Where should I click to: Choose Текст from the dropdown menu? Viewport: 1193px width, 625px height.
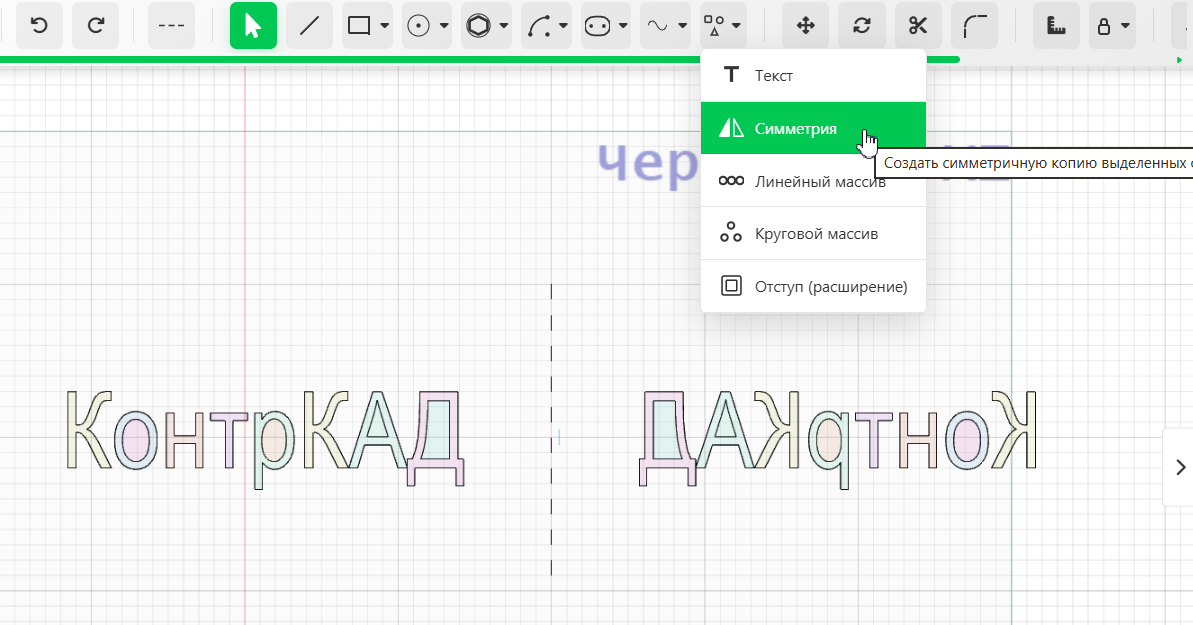pyautogui.click(x=813, y=75)
